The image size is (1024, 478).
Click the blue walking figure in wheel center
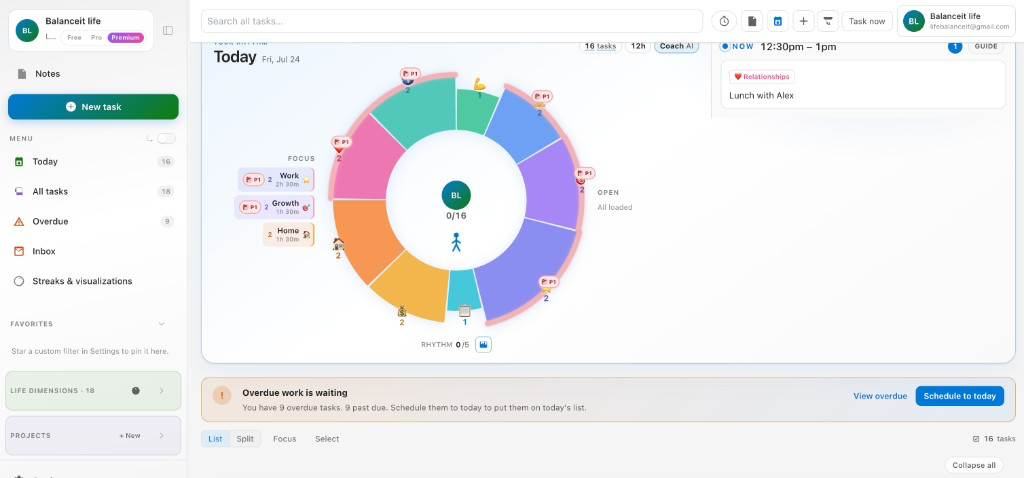coord(456,242)
